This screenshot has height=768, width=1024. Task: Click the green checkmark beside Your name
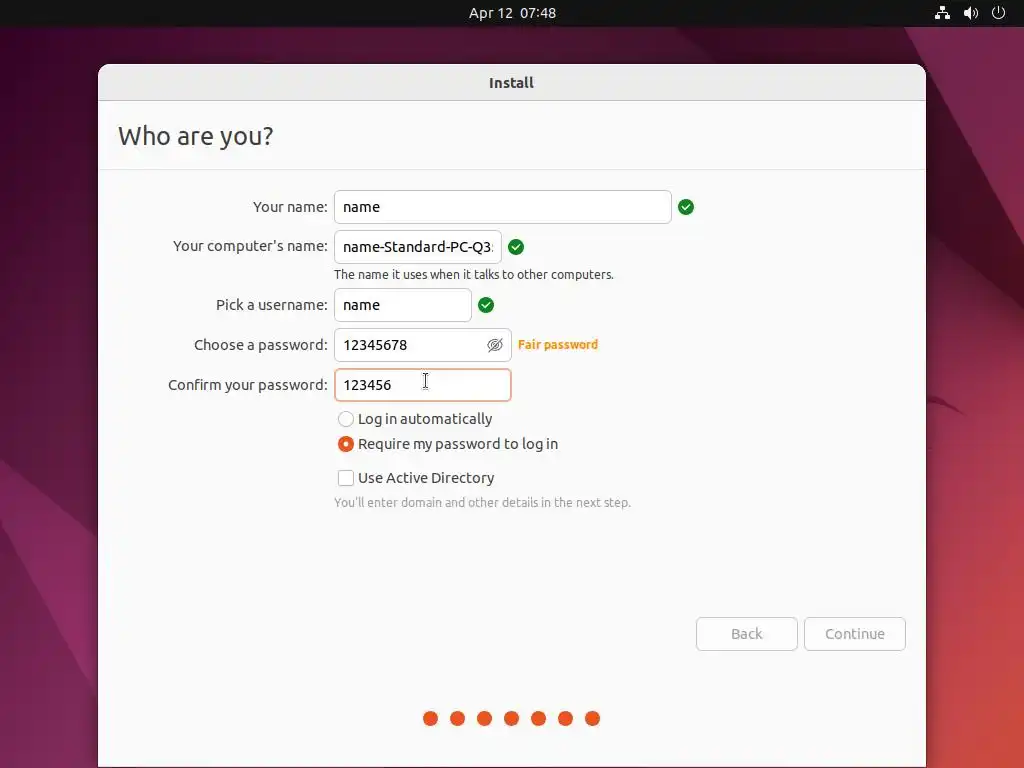point(686,207)
